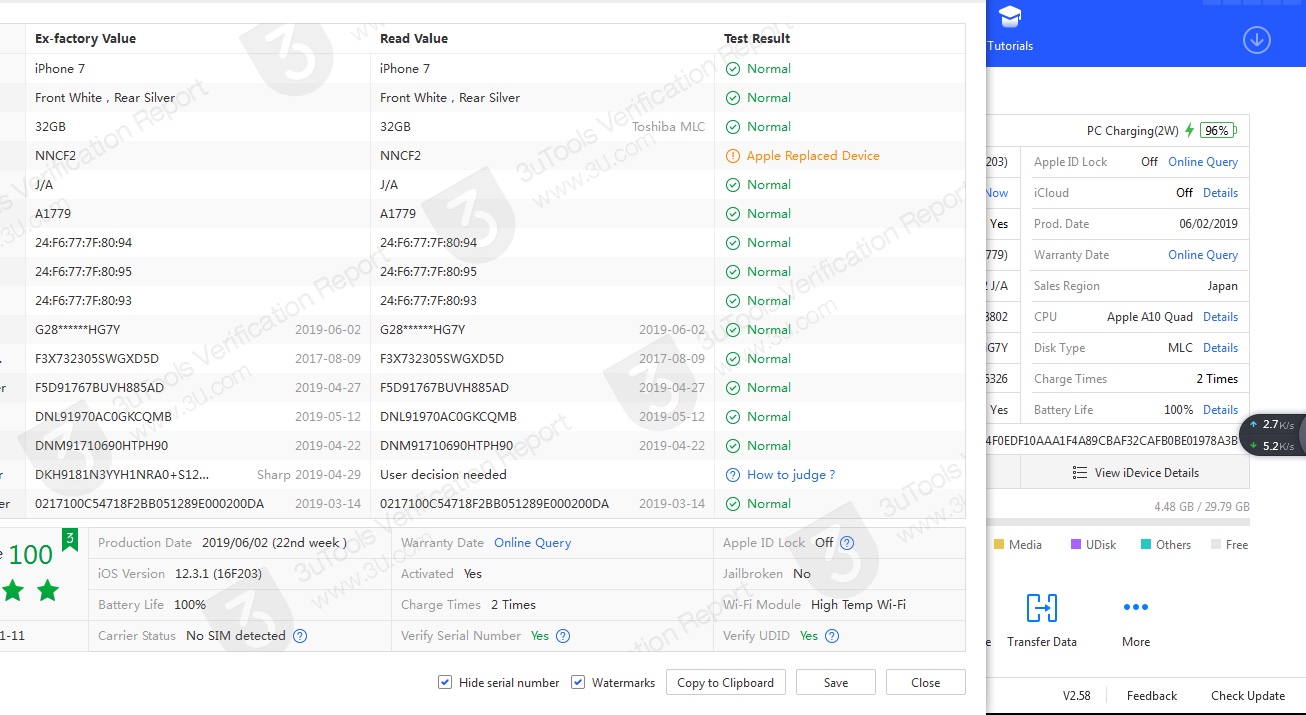Click the green check icon for iPhone 7 row

(x=733, y=69)
